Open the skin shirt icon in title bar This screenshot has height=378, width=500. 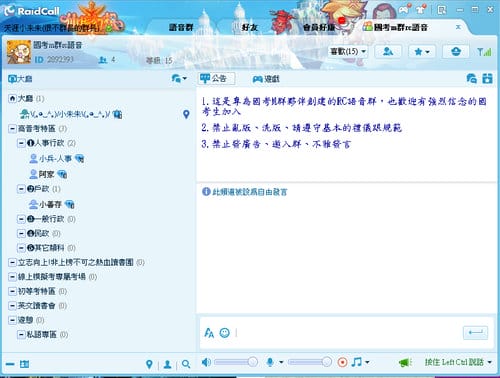(421, 9)
